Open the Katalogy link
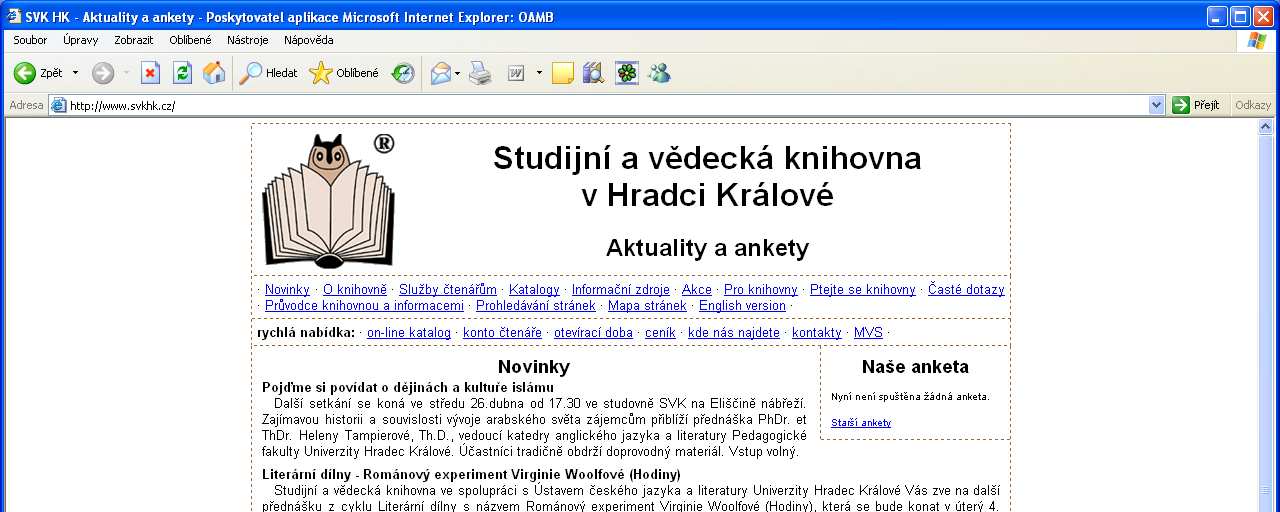1280x512 pixels. coord(534,290)
